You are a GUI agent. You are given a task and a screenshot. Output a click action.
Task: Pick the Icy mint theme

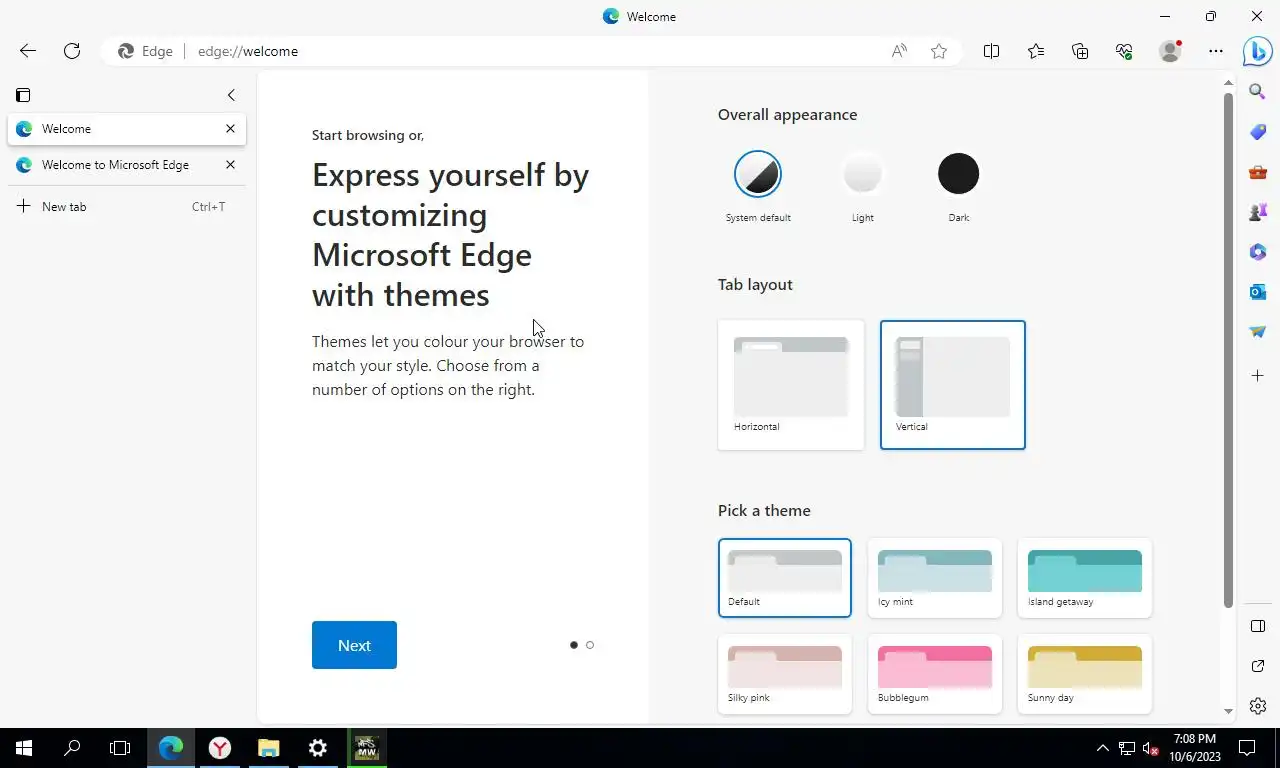[935, 578]
